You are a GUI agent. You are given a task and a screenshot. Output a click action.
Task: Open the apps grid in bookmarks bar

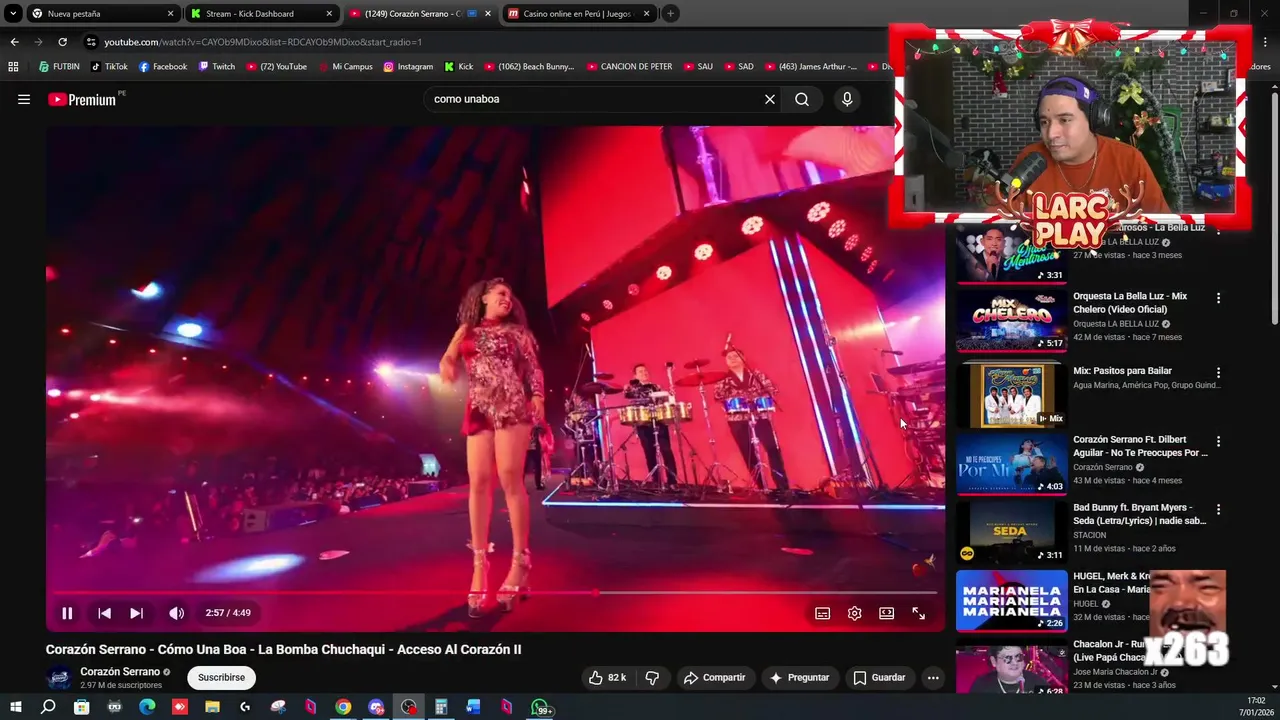click(x=13, y=67)
